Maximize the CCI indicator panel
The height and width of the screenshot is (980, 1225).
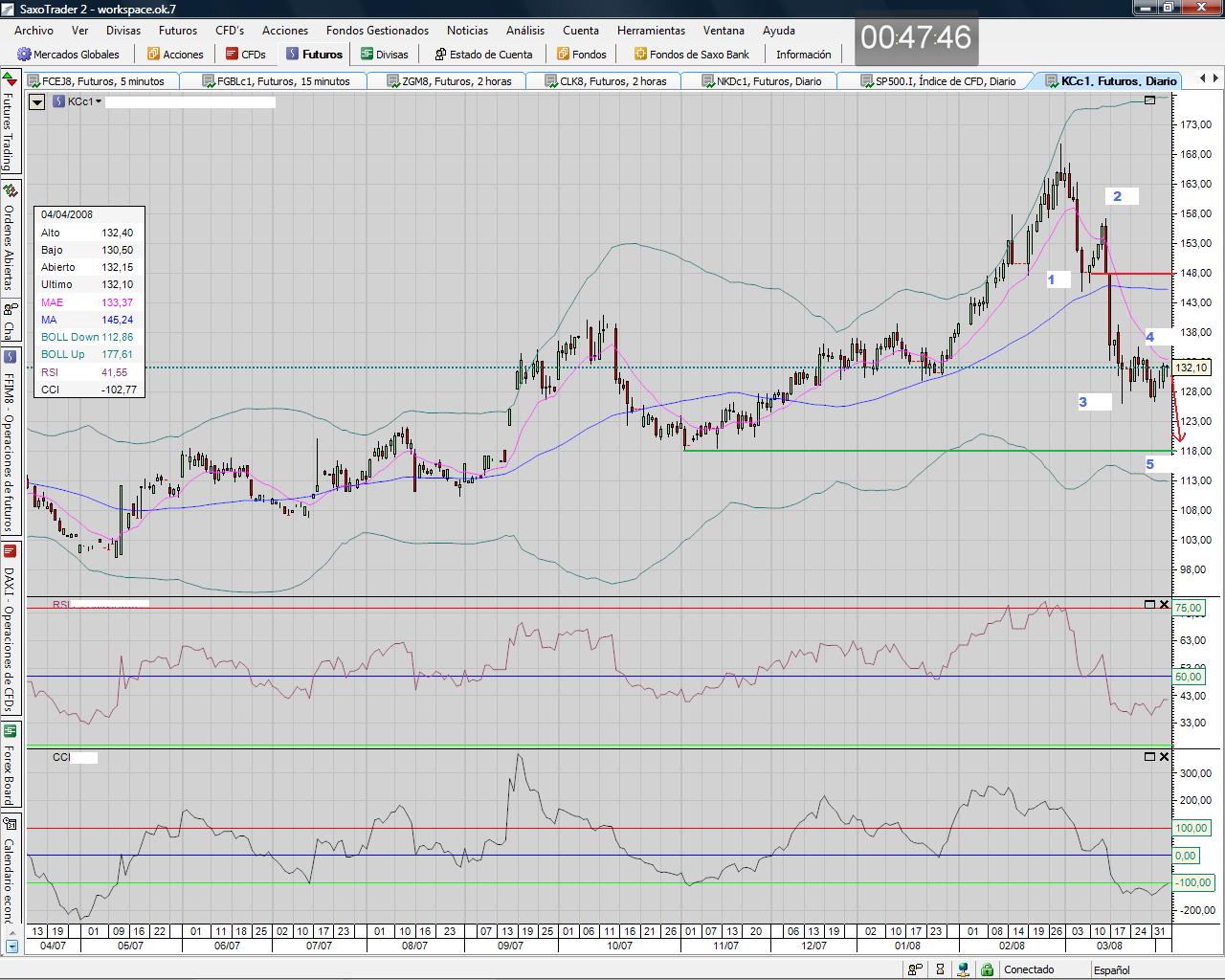click(1149, 756)
